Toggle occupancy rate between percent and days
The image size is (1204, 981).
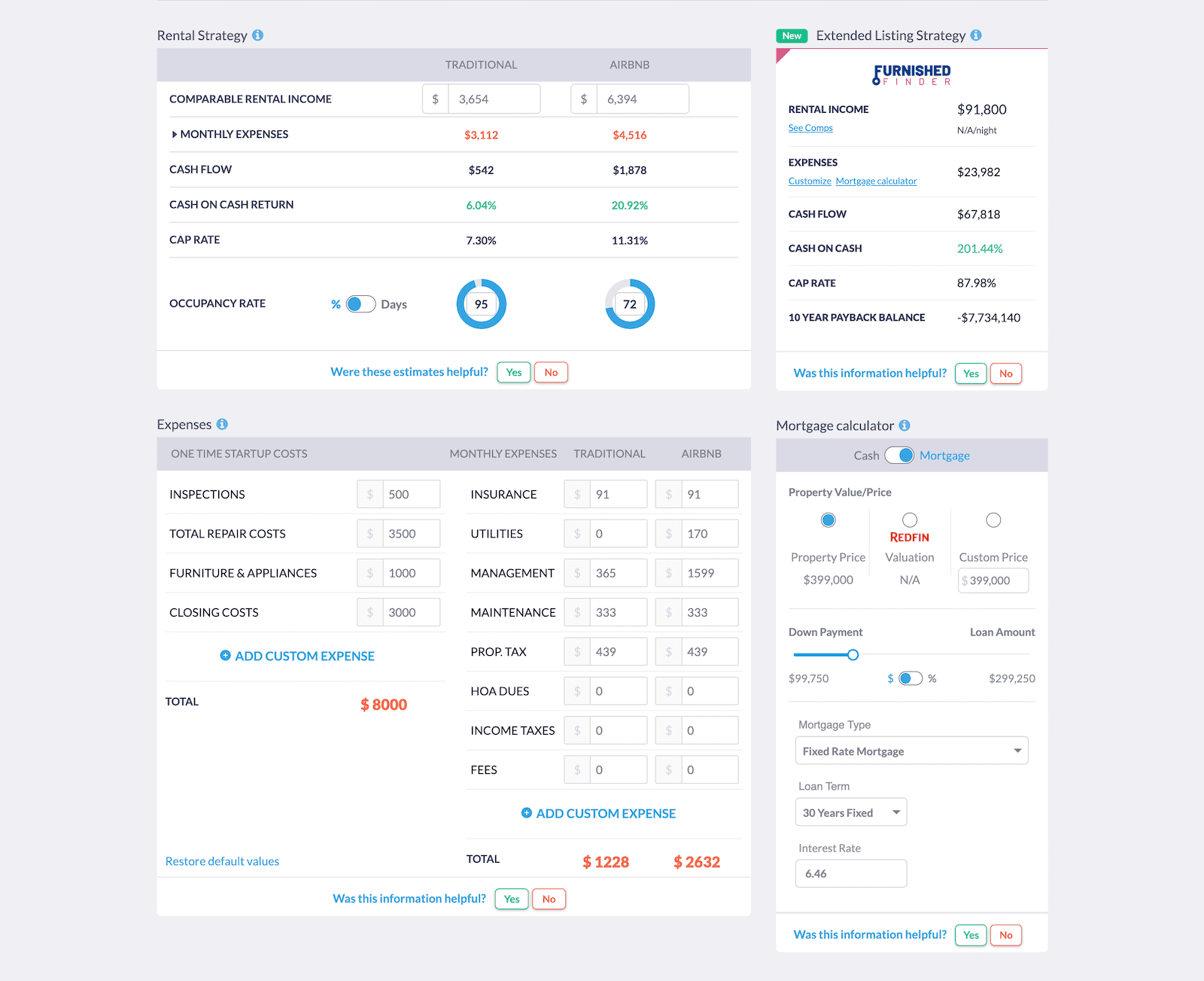point(360,304)
